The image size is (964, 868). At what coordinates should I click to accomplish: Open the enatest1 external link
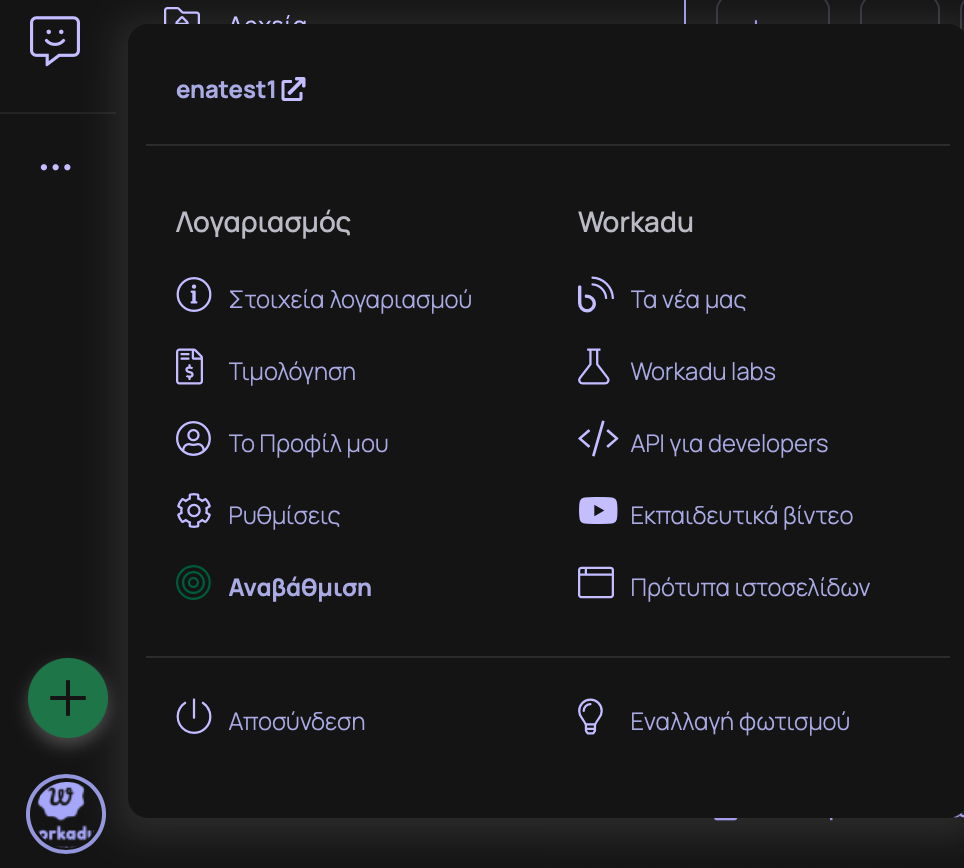[240, 89]
